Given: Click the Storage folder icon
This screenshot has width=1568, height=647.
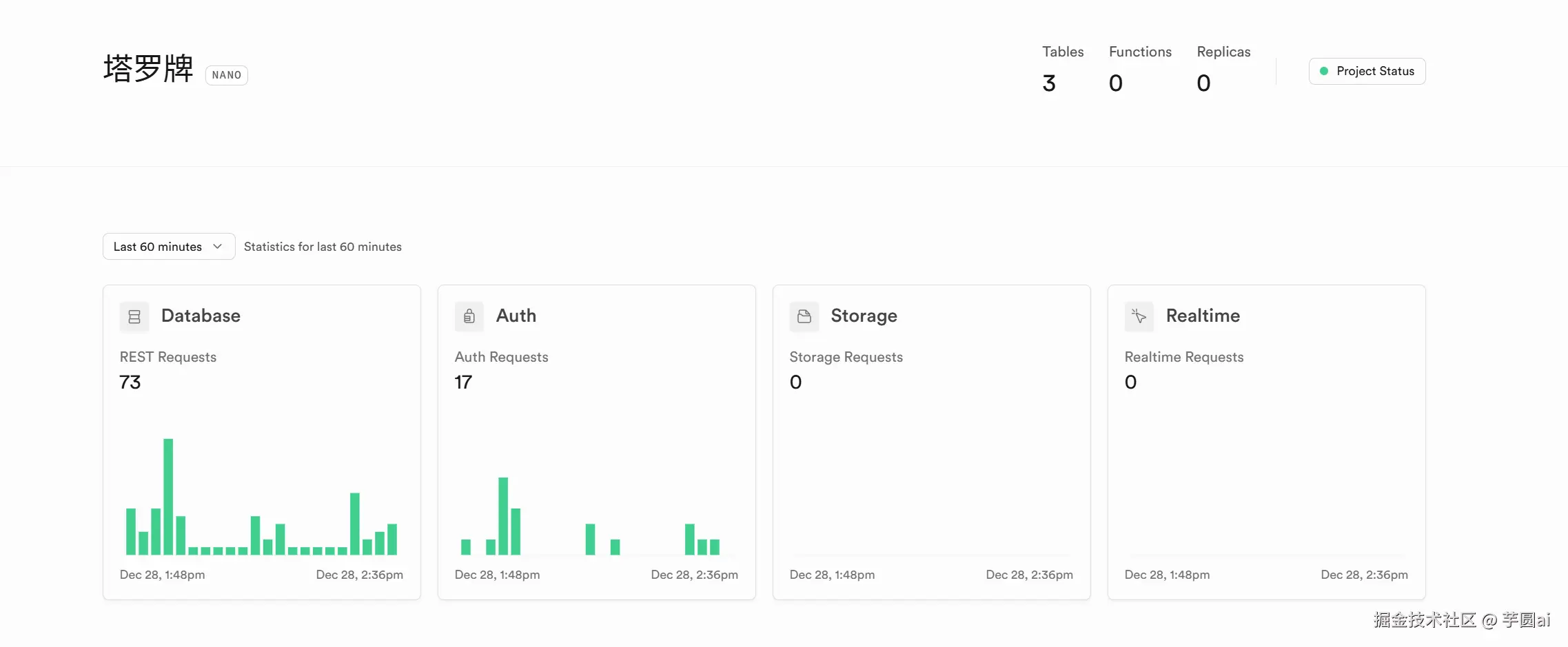Looking at the screenshot, I should 804,316.
